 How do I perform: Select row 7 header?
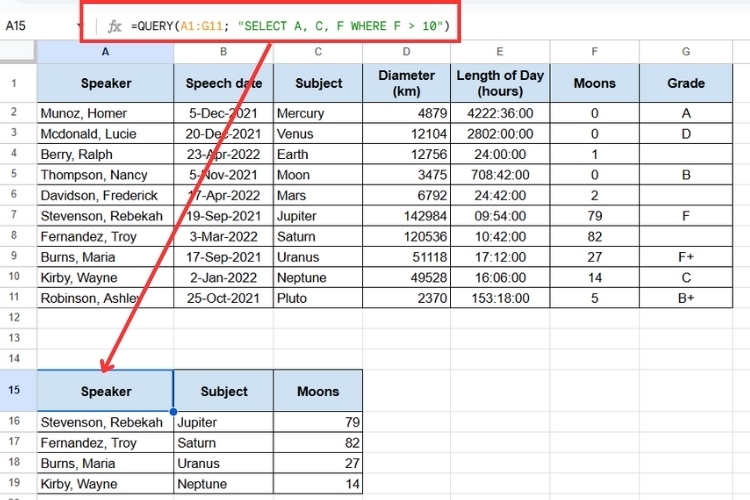tap(14, 216)
